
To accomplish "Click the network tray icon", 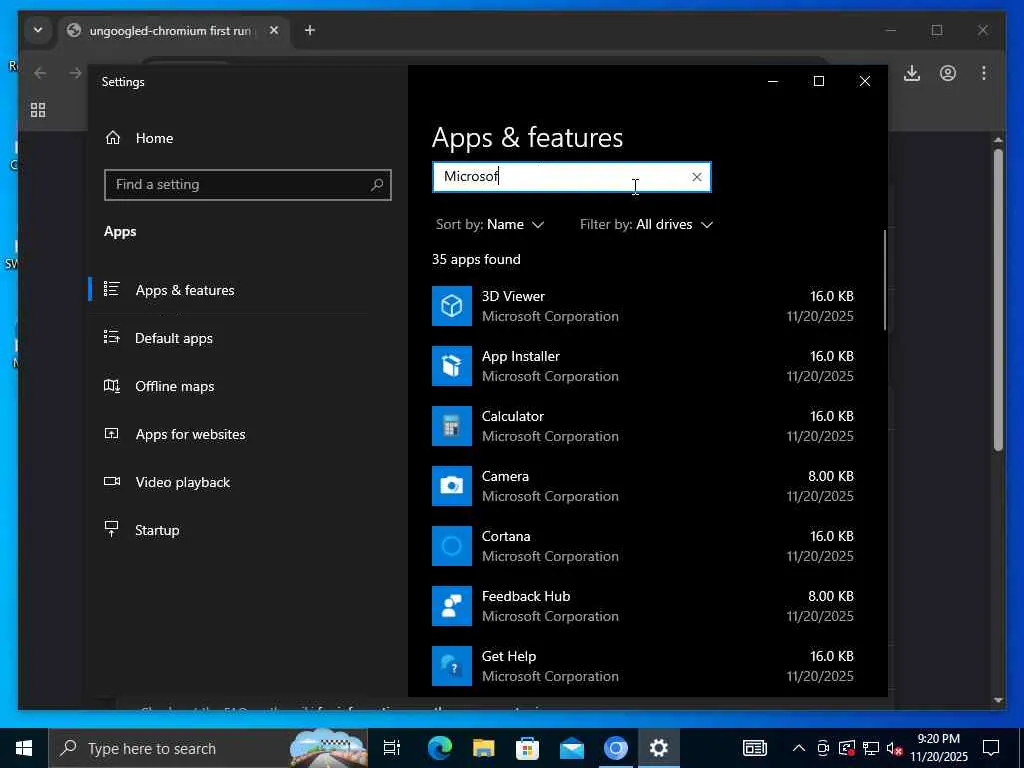I will 871,748.
